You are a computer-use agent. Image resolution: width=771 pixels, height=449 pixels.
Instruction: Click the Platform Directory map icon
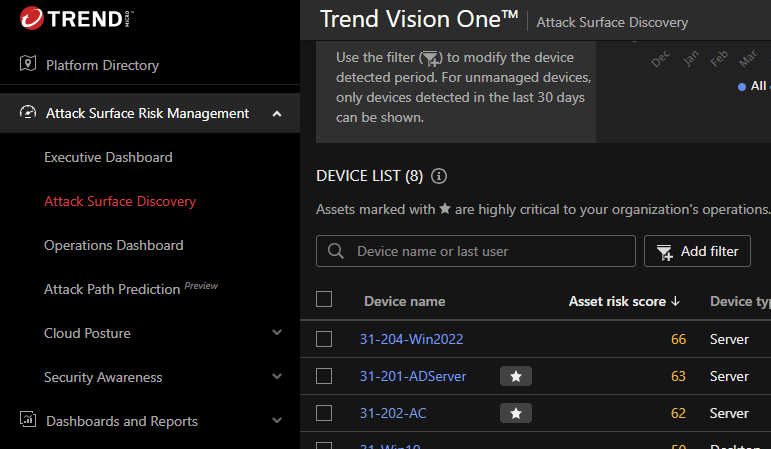tap(28, 65)
